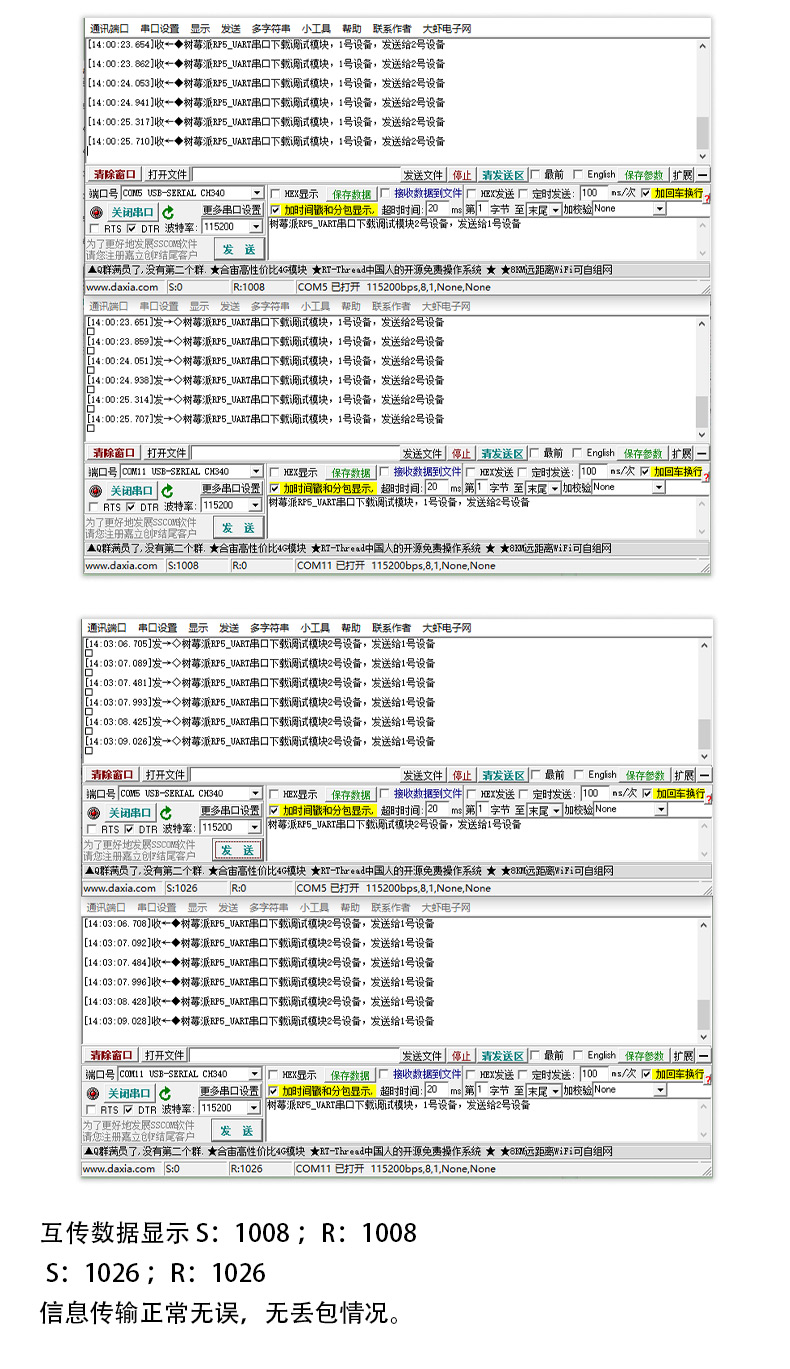Open 串口设置 menu in topmost window
The image size is (790, 1369).
click(159, 29)
